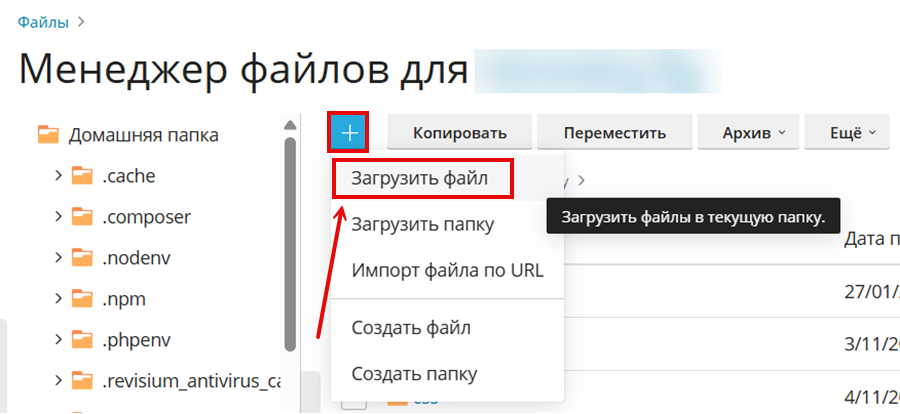Open the Файлы breadcrumb link
This screenshot has height=414, width=900.
click(x=45, y=19)
